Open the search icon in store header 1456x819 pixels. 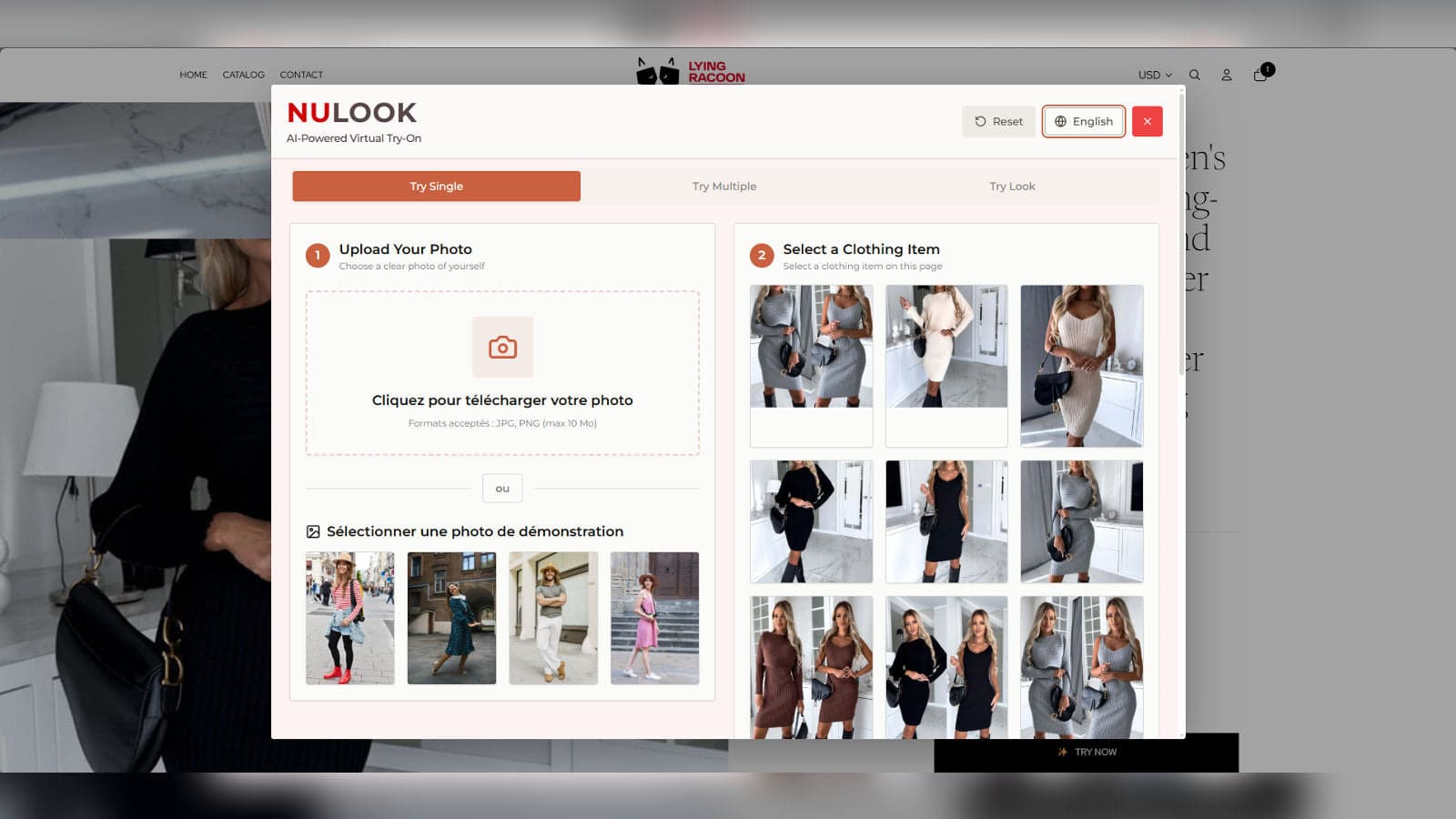(x=1195, y=75)
